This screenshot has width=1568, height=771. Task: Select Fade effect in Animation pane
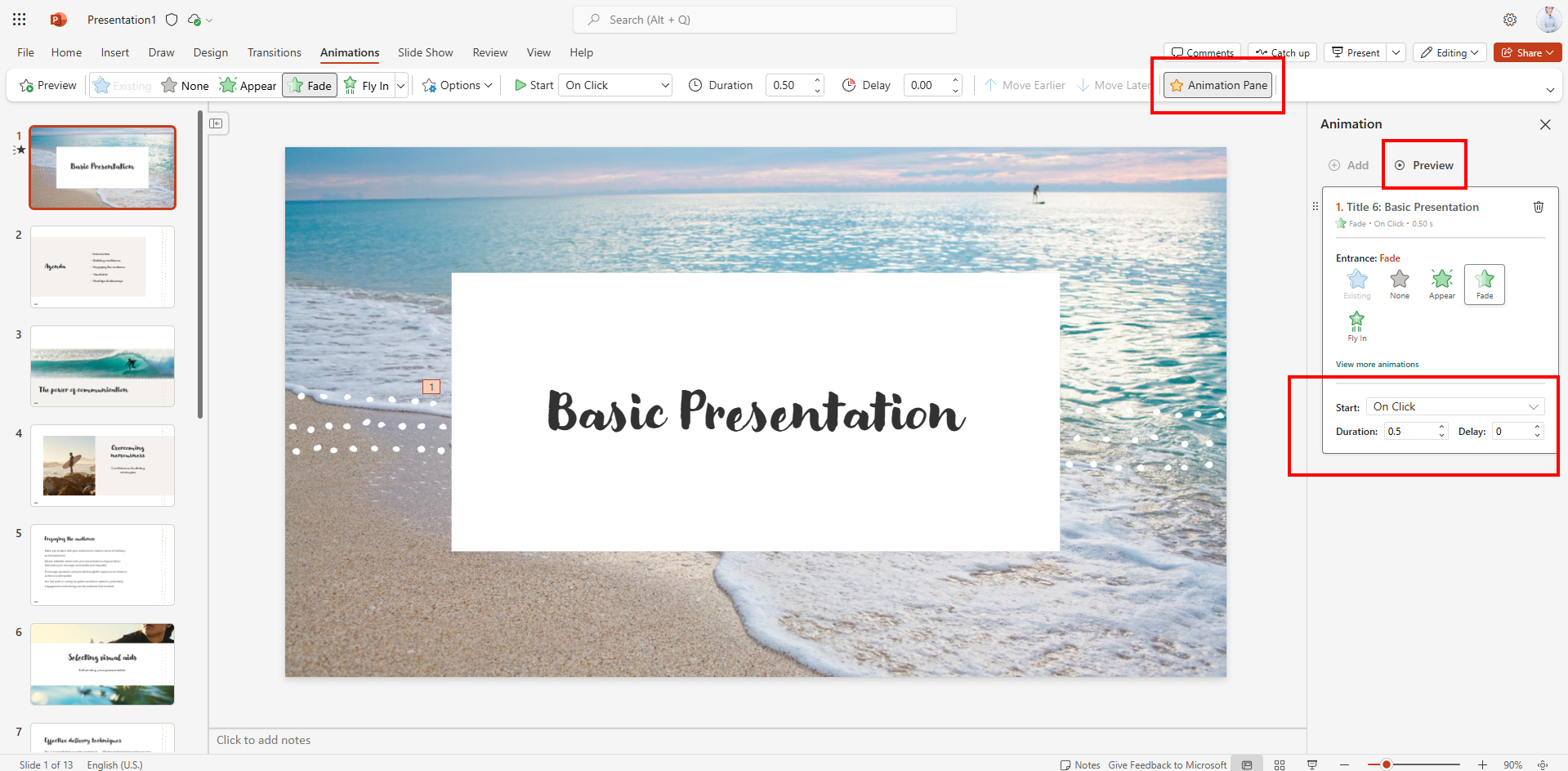[1485, 285]
